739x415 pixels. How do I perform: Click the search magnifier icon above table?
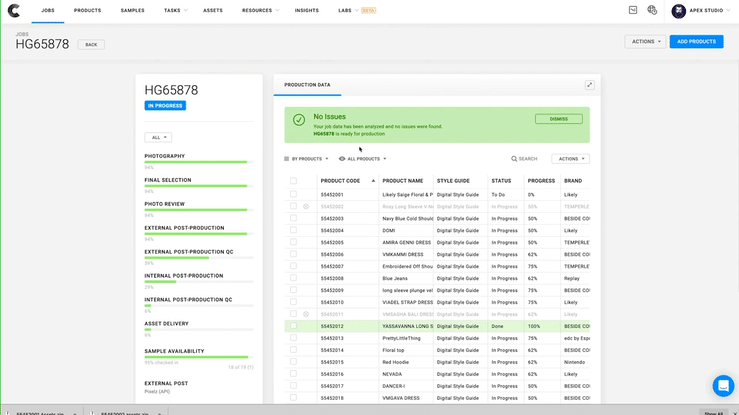click(514, 159)
